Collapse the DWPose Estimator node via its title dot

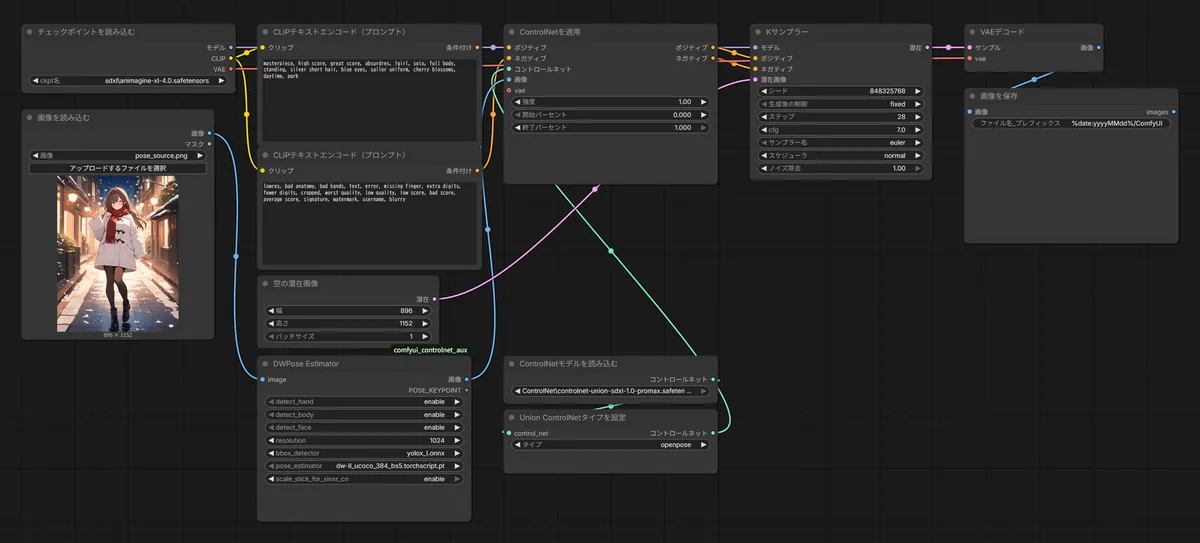click(267, 364)
